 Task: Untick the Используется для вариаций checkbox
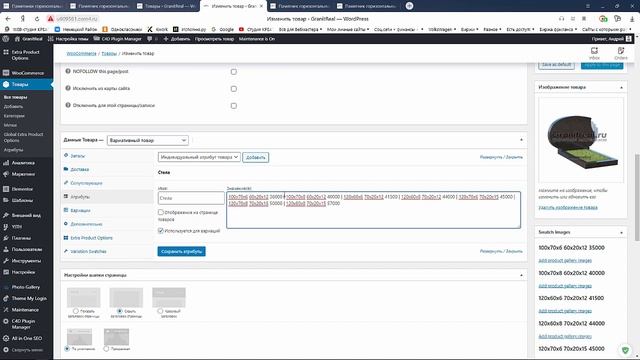pyautogui.click(x=161, y=231)
